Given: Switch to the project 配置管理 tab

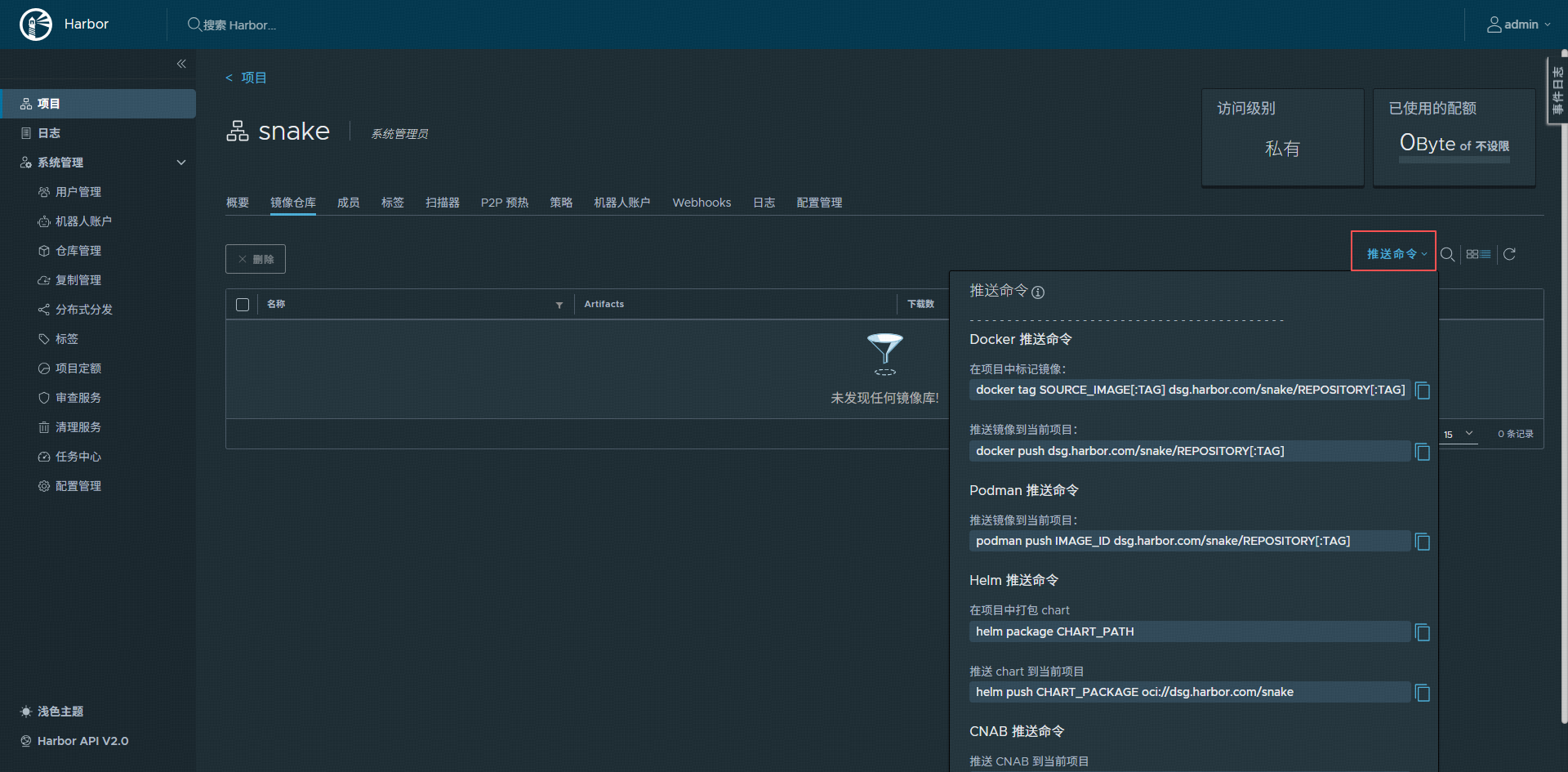Looking at the screenshot, I should tap(819, 203).
